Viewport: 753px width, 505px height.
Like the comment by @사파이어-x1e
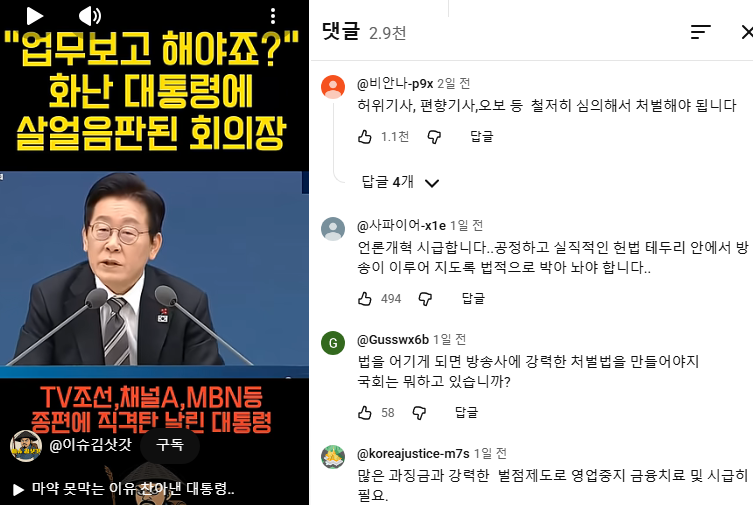[x=364, y=299]
